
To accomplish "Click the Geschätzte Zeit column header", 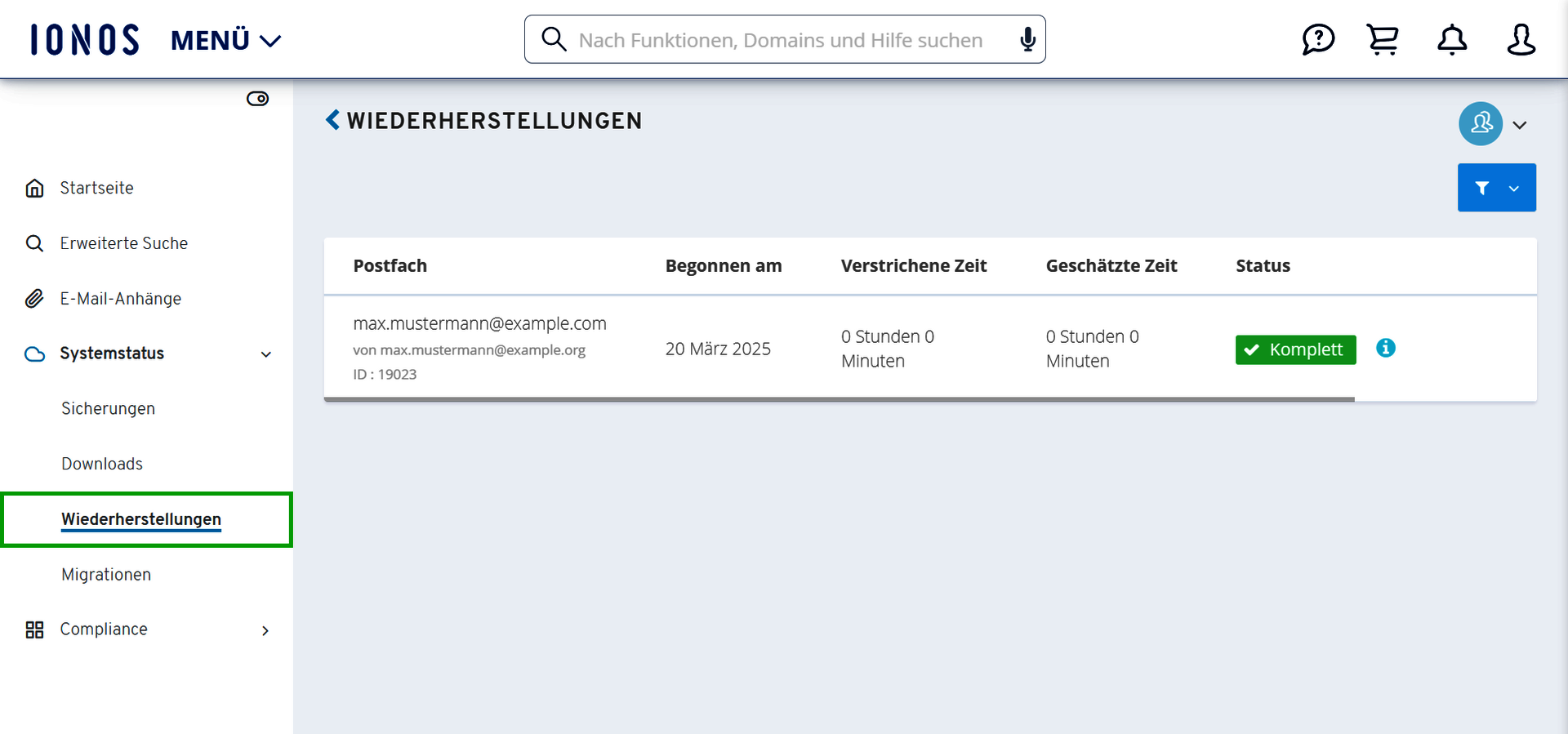I will pos(1111,265).
